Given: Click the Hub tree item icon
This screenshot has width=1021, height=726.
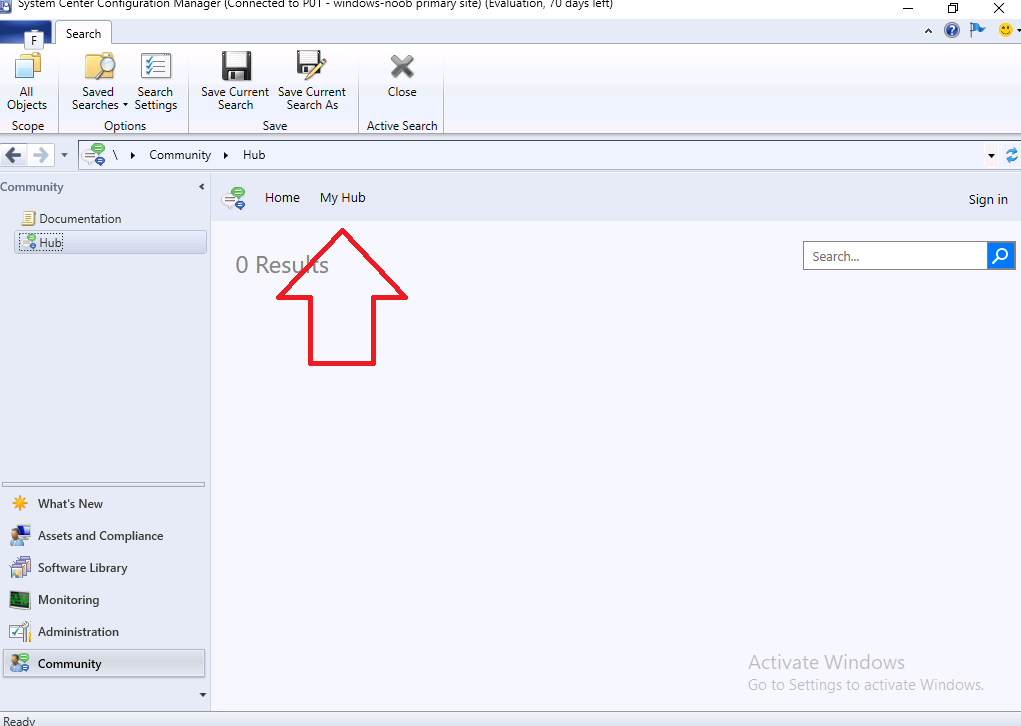Looking at the screenshot, I should click(x=29, y=242).
